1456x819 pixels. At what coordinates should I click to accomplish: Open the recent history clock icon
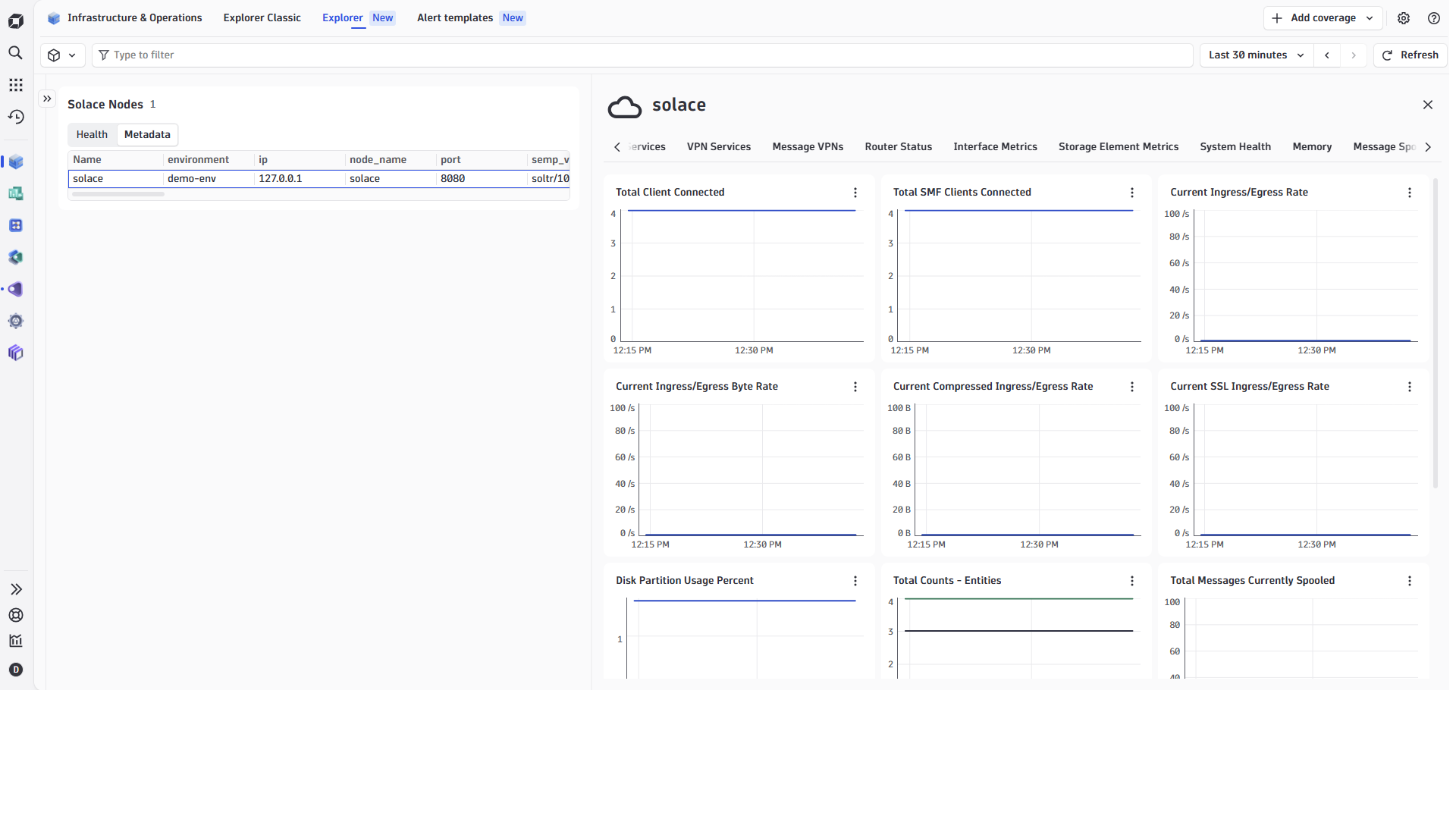(x=16, y=117)
